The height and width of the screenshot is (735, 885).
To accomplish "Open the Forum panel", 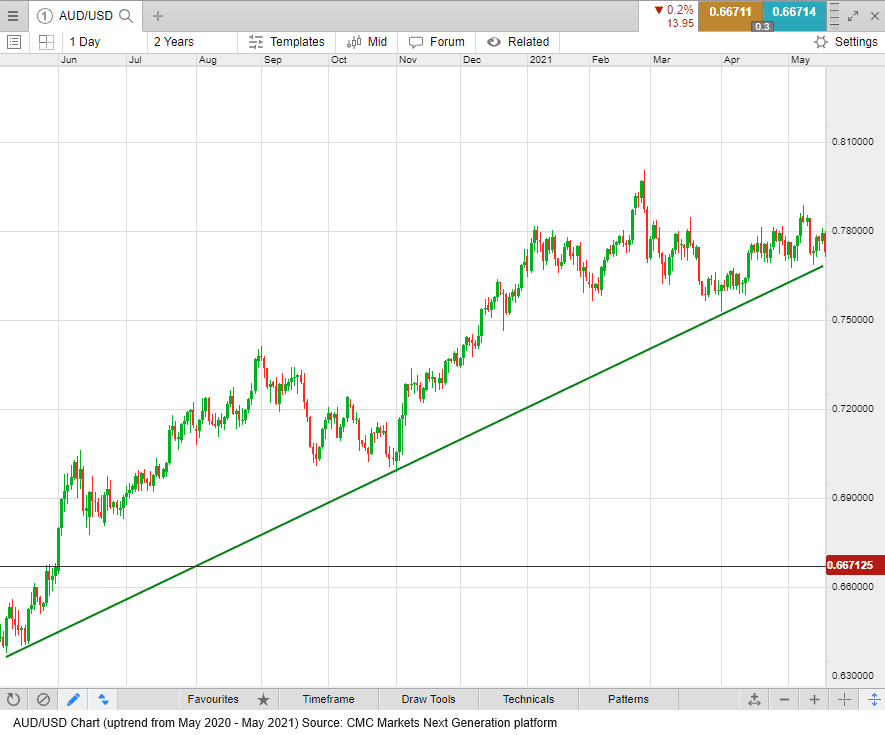I will [437, 41].
